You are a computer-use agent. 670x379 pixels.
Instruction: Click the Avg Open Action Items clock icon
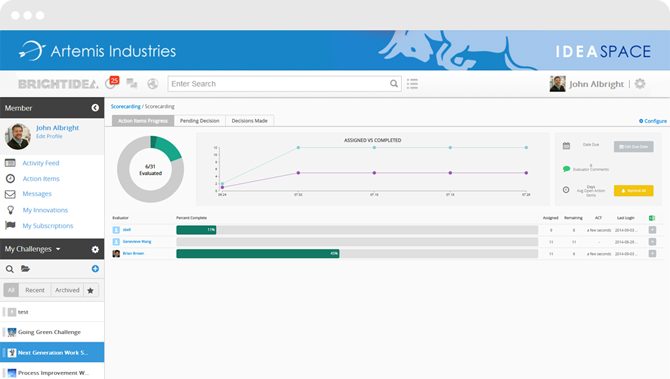click(566, 190)
